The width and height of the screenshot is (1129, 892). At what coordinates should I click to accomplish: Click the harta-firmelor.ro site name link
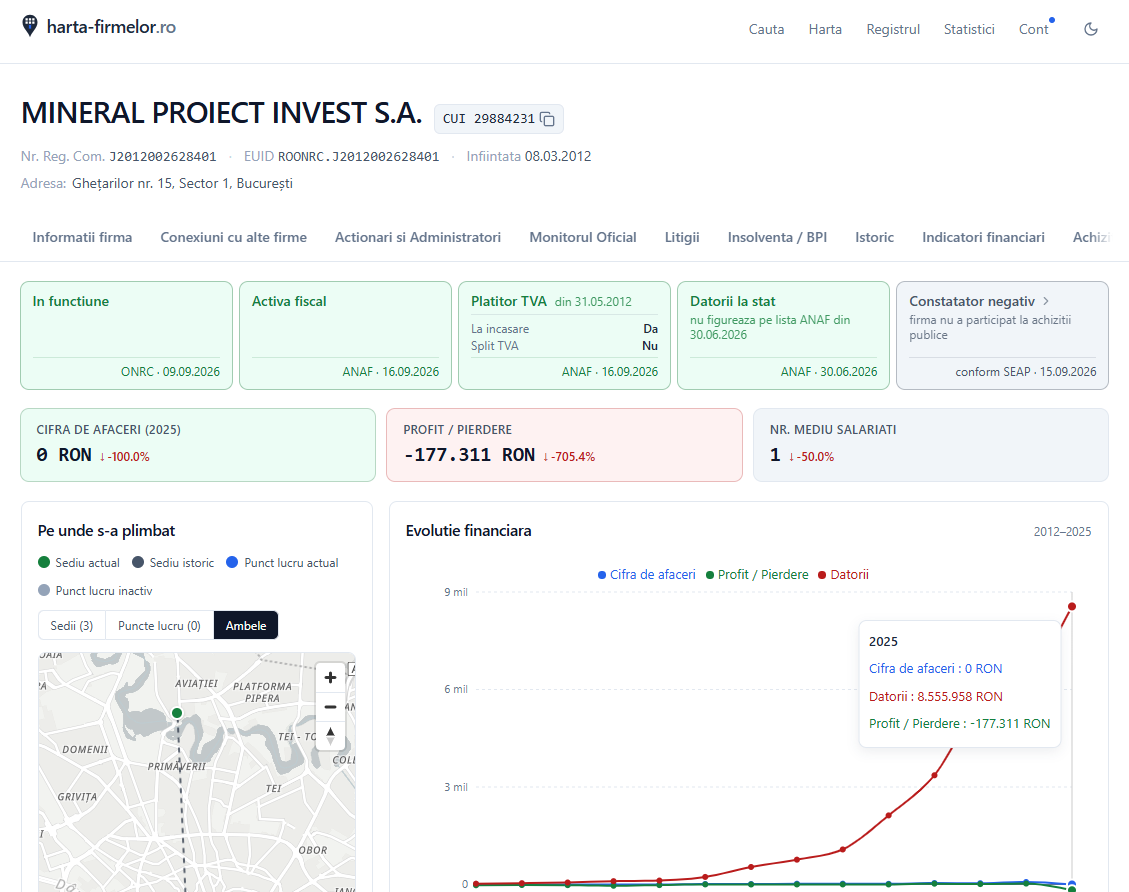pyautogui.click(x=111, y=27)
